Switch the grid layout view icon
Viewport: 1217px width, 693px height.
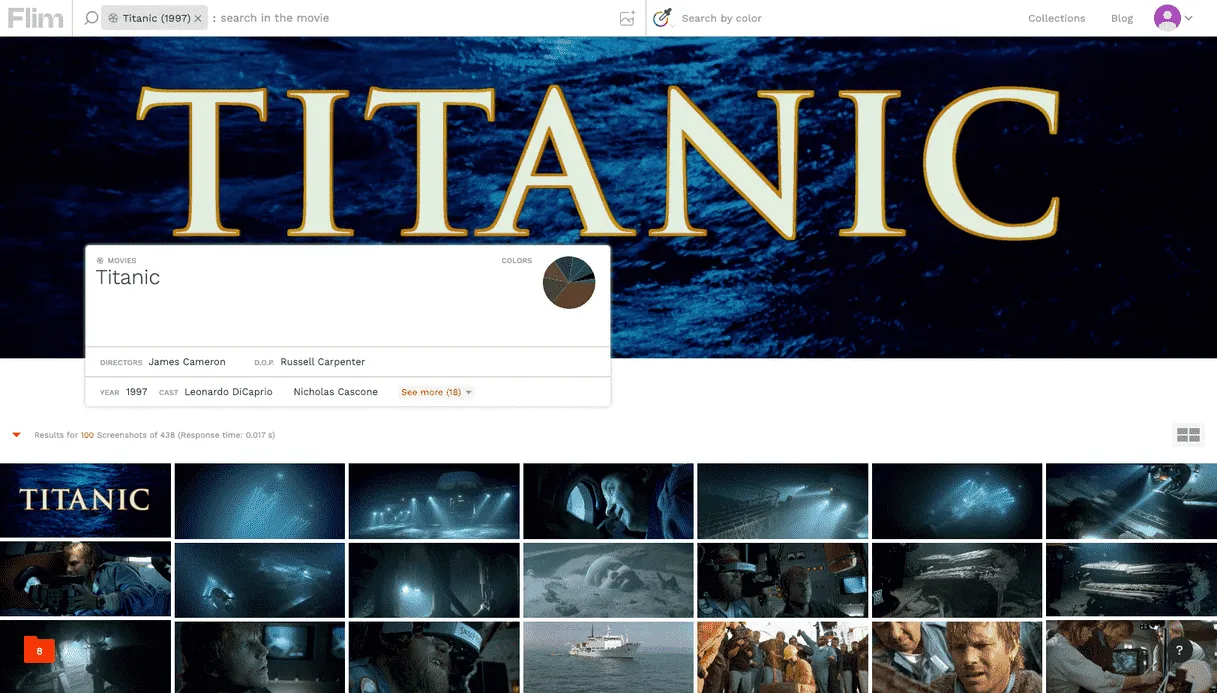coord(1188,435)
